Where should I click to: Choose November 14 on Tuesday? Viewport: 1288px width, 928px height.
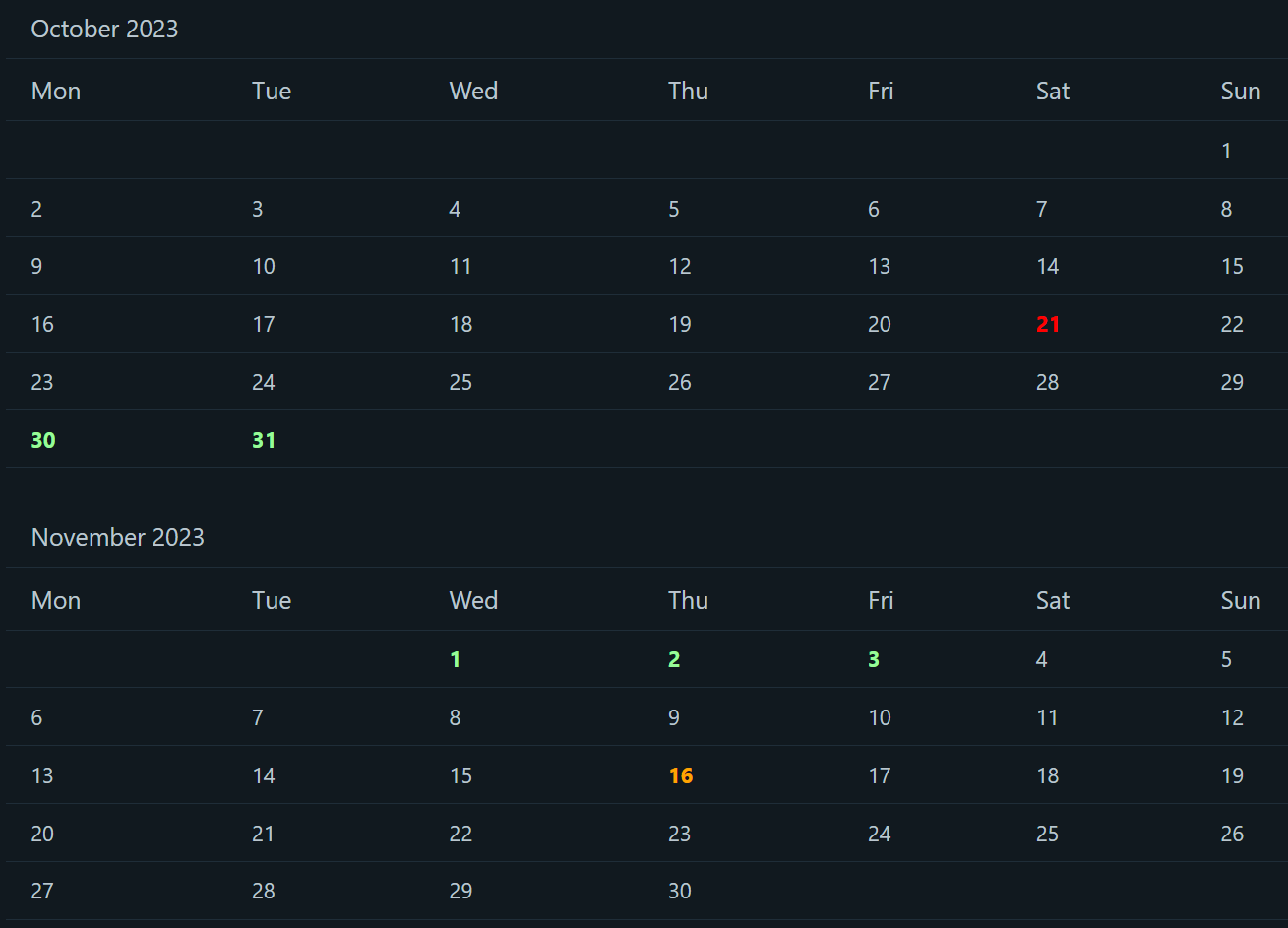(x=264, y=775)
